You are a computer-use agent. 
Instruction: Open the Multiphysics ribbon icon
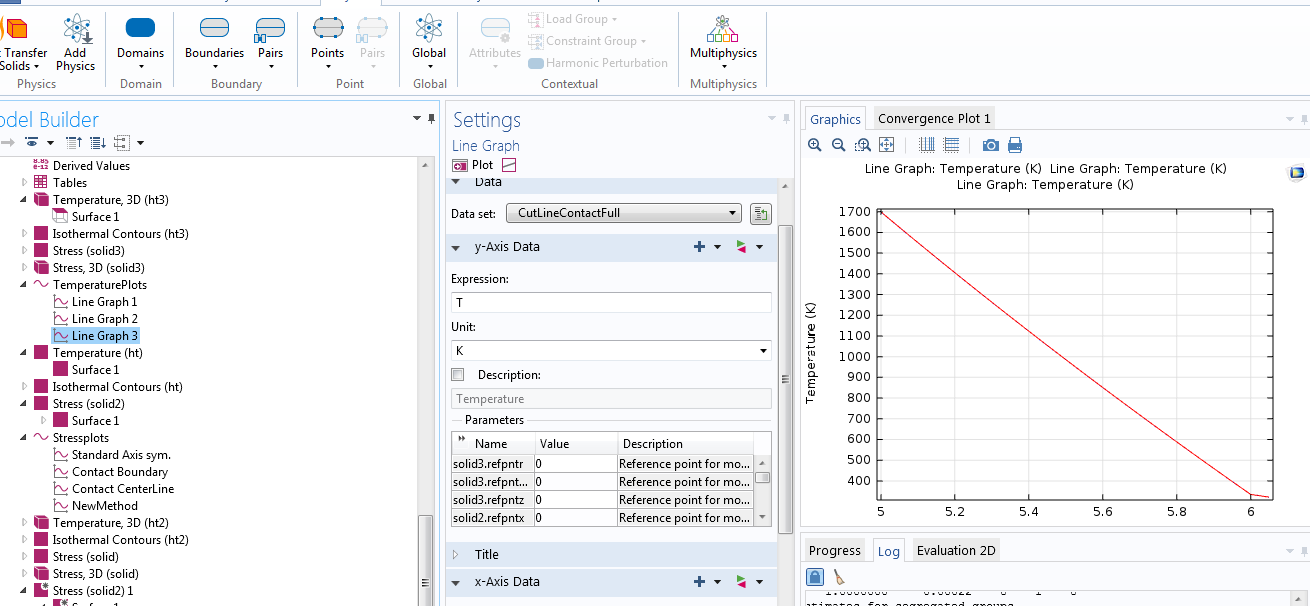point(723,40)
